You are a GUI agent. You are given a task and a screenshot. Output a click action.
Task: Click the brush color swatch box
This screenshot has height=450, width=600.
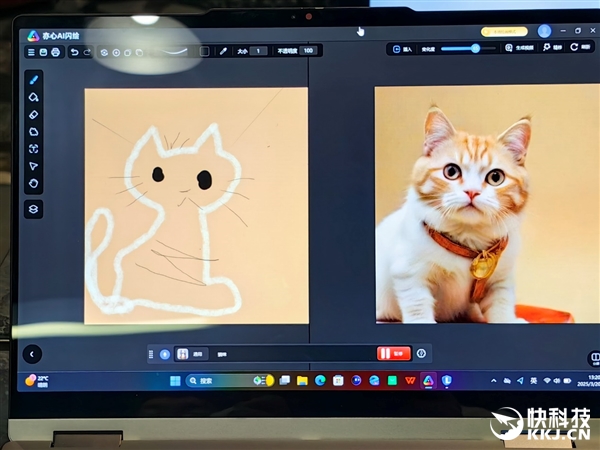205,51
